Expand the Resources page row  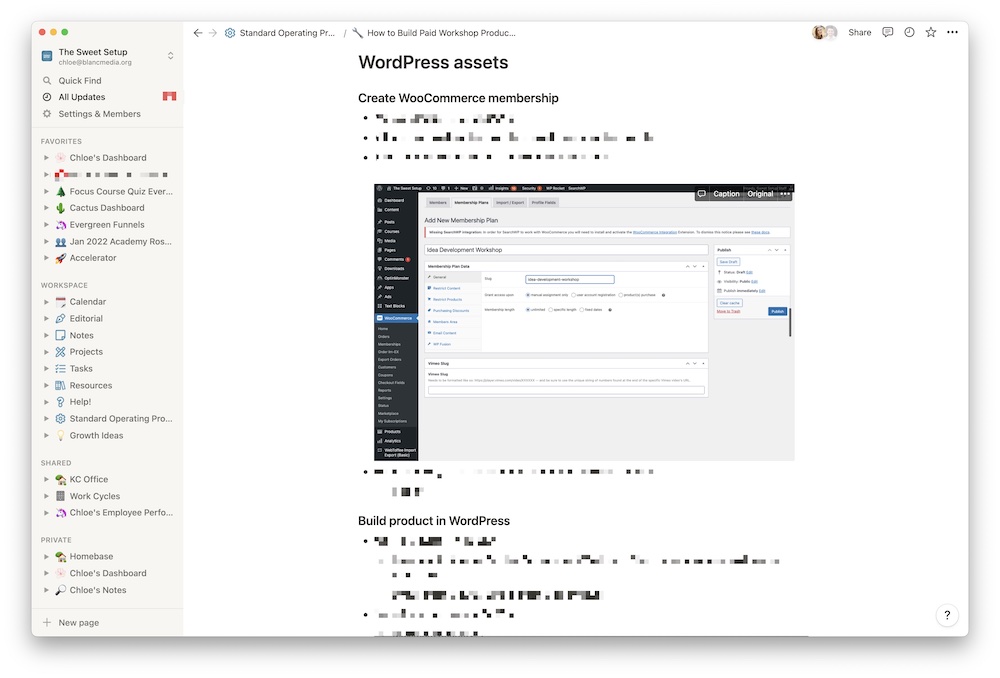(x=46, y=385)
